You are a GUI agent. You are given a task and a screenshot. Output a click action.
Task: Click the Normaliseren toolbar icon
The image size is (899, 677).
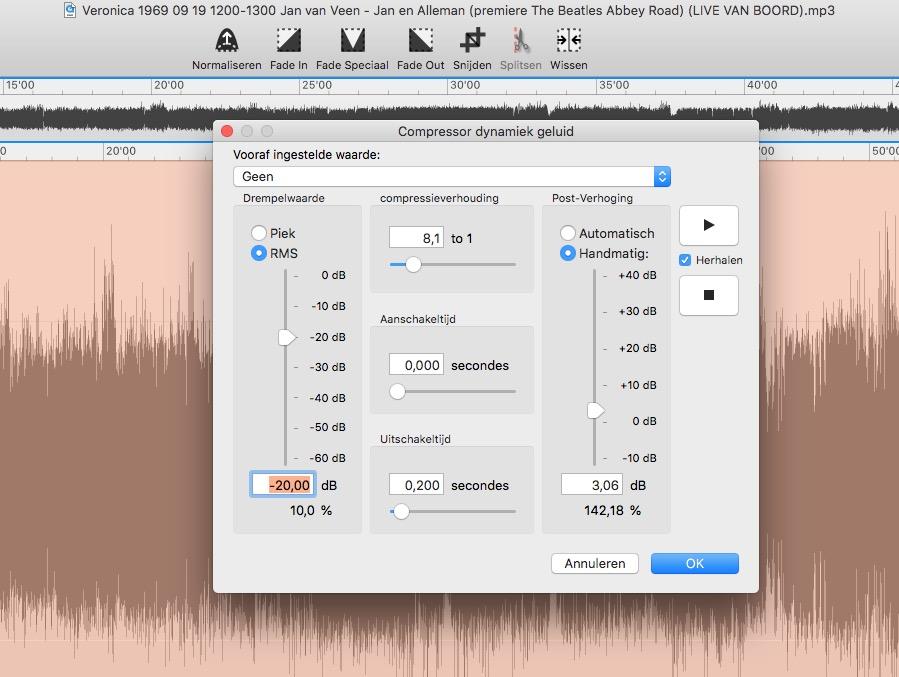227,41
